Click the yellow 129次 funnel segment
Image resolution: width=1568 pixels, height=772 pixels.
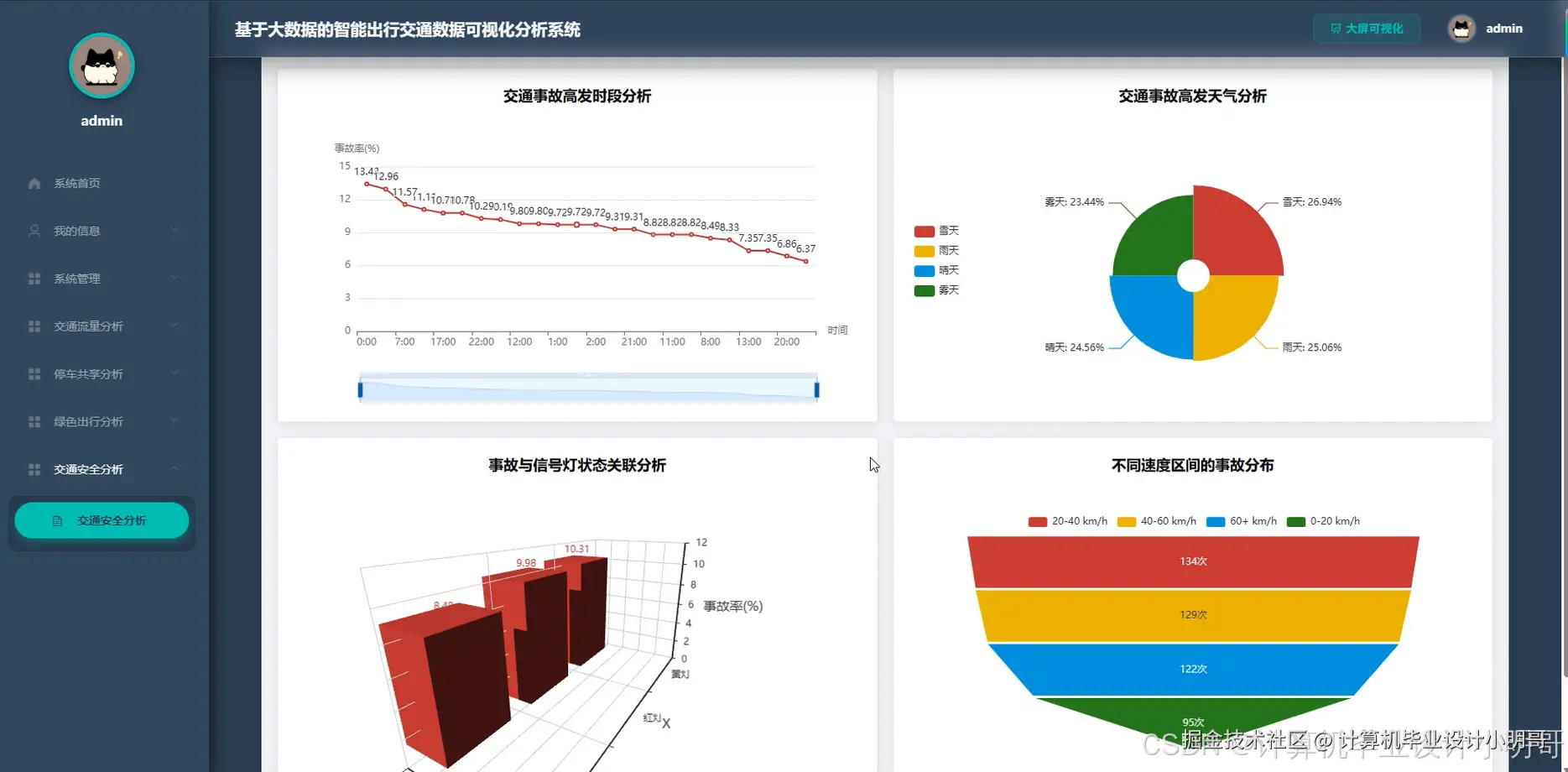pyautogui.click(x=1193, y=615)
